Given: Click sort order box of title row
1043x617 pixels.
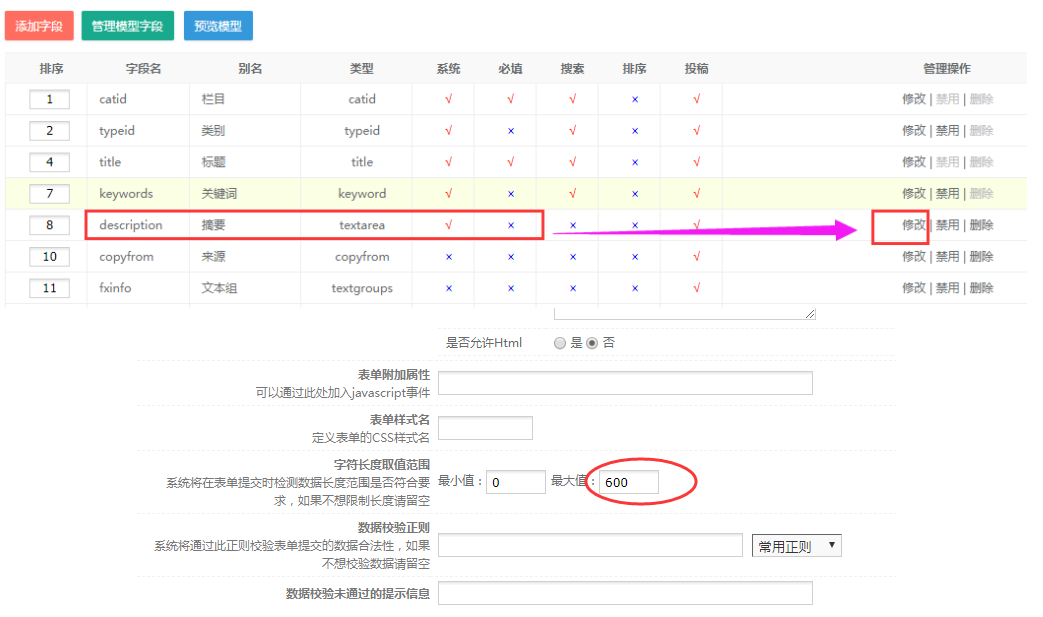Looking at the screenshot, I should (x=49, y=162).
